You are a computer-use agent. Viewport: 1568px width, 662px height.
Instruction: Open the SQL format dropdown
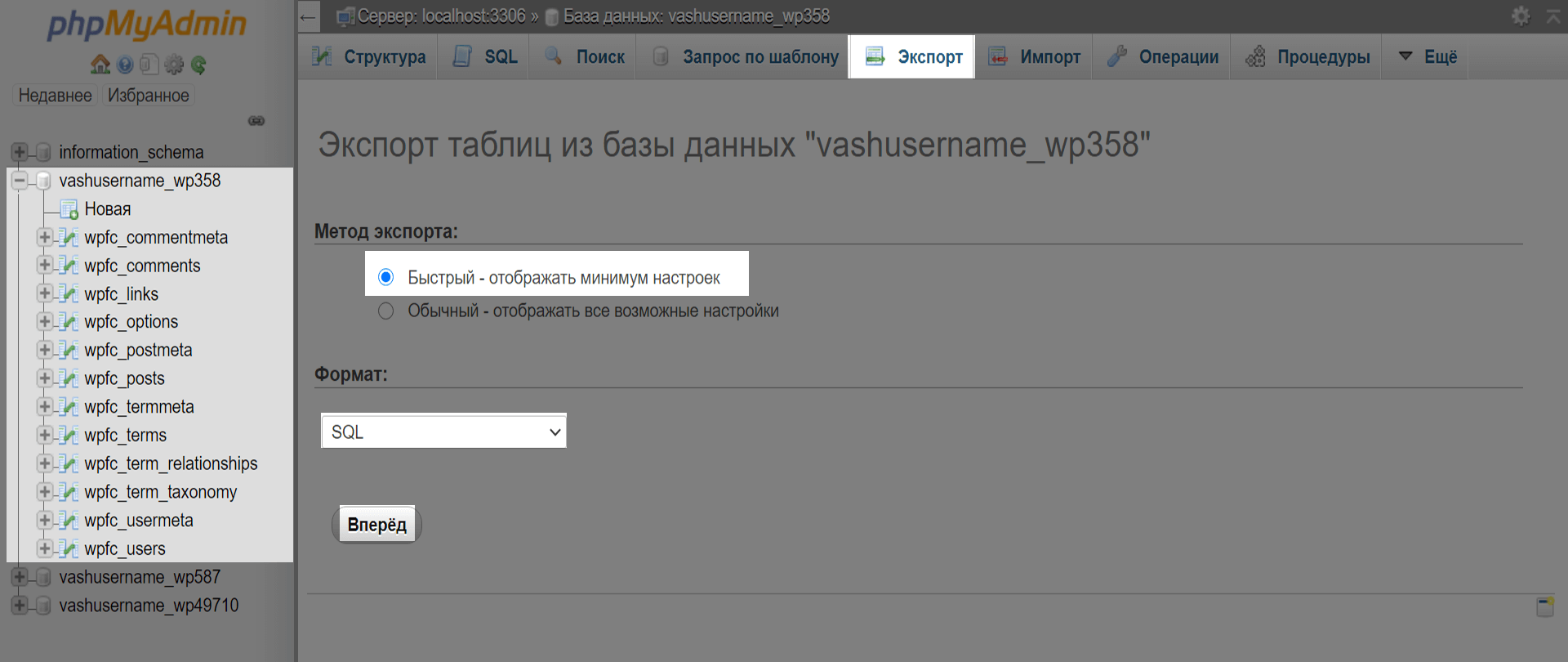pos(443,432)
